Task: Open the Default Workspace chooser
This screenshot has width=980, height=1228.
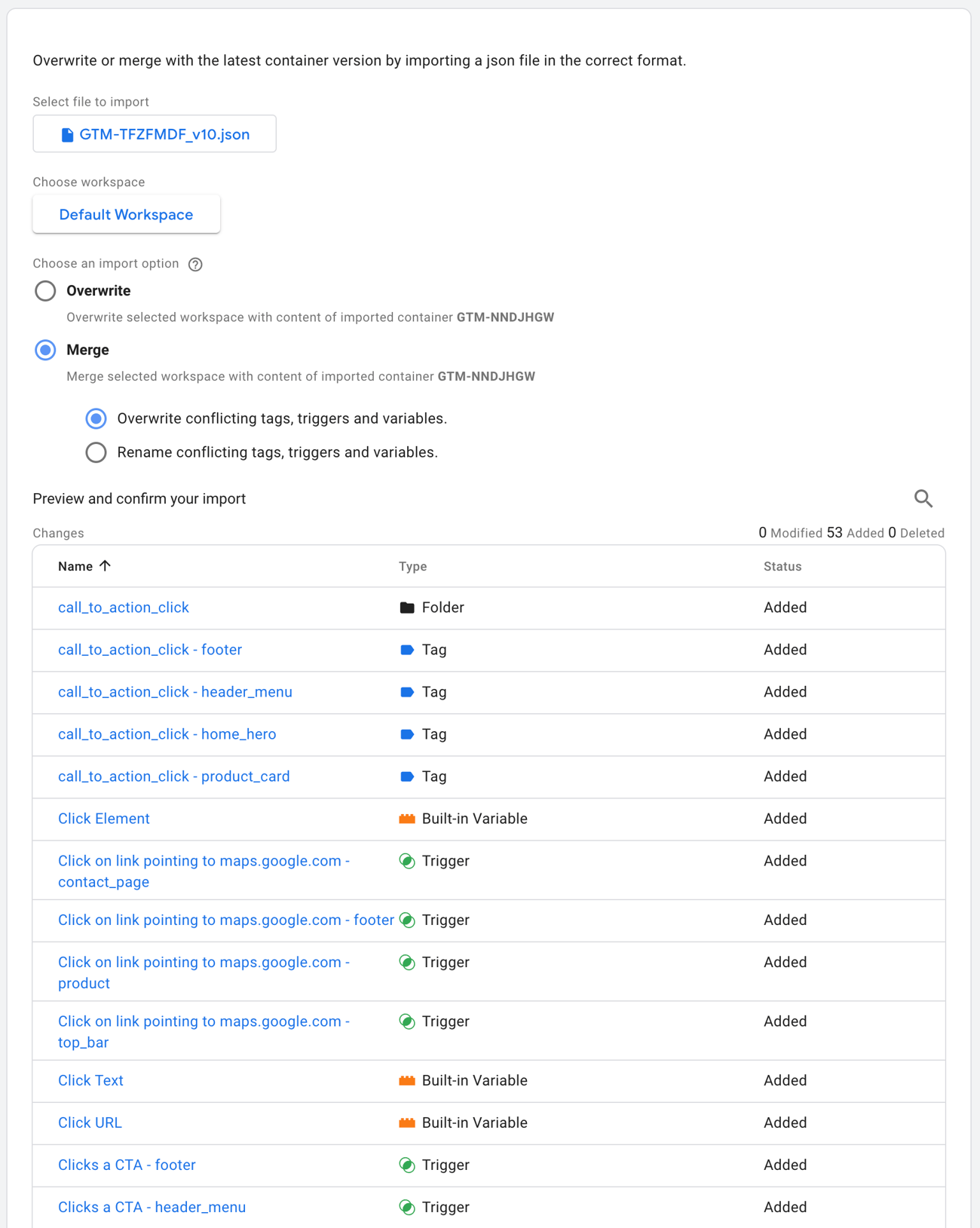Action: click(x=126, y=215)
